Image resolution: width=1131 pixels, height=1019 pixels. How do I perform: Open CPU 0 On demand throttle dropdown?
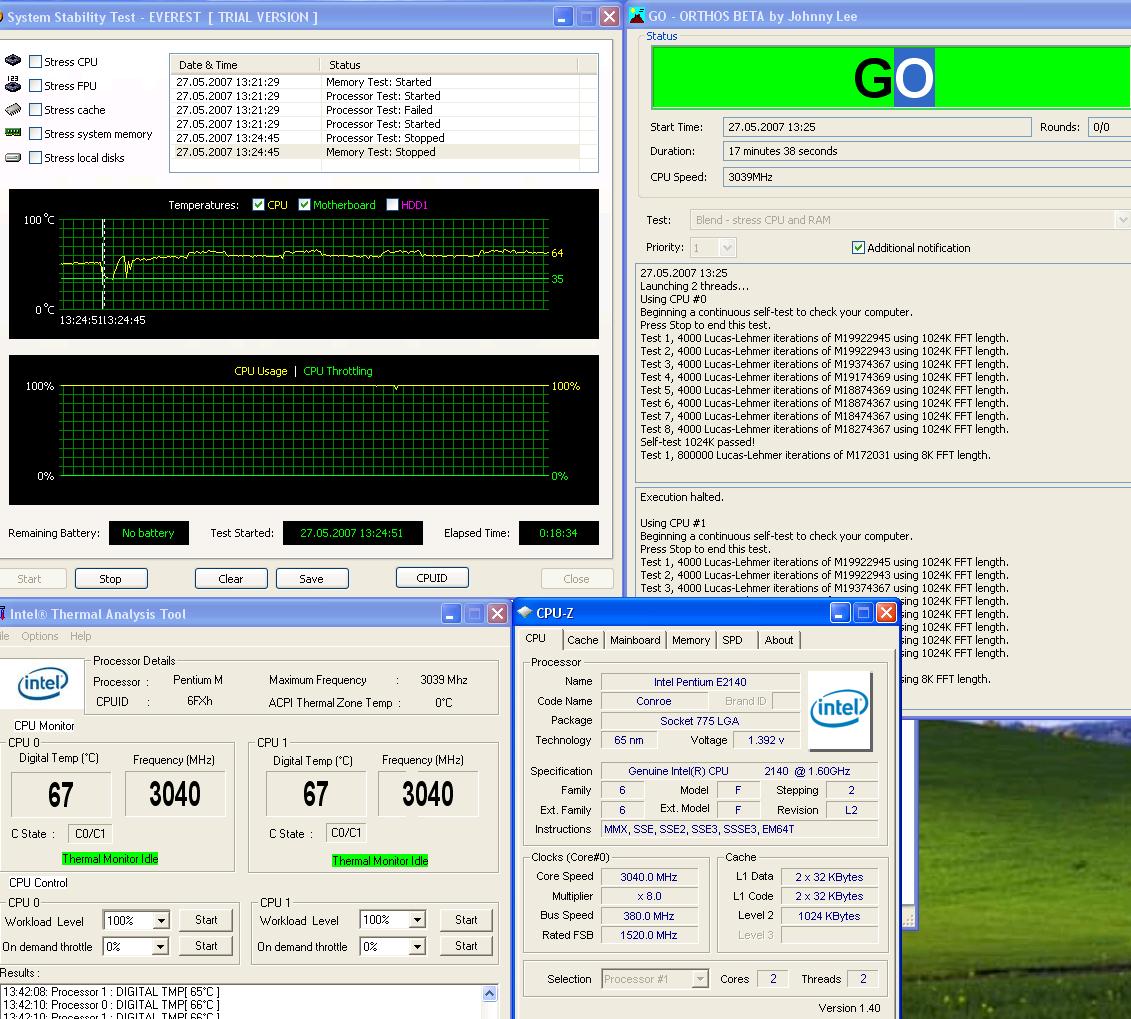pos(161,946)
